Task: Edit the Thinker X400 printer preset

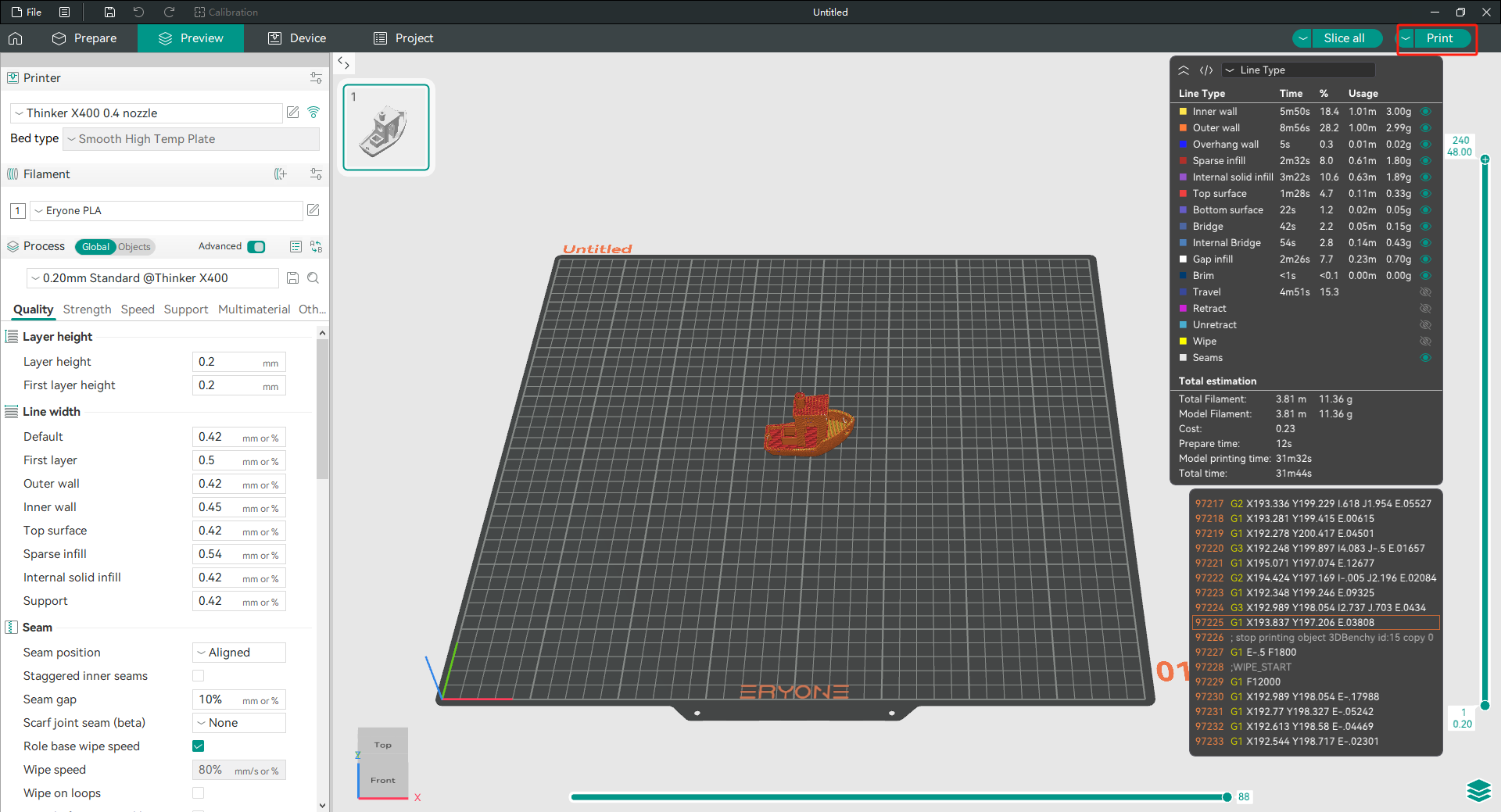Action: (292, 113)
